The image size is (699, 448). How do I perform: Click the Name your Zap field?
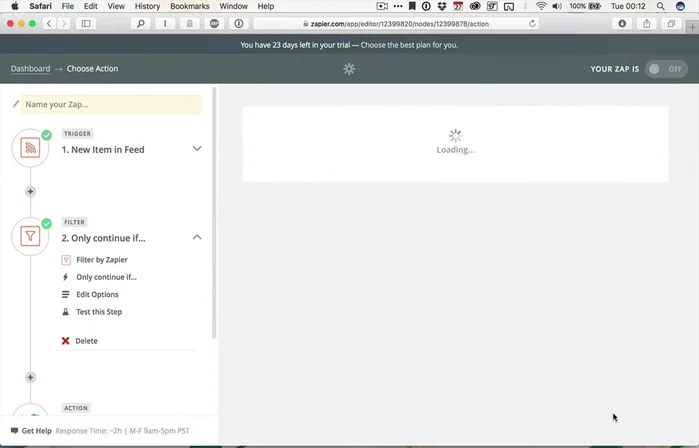click(110, 104)
